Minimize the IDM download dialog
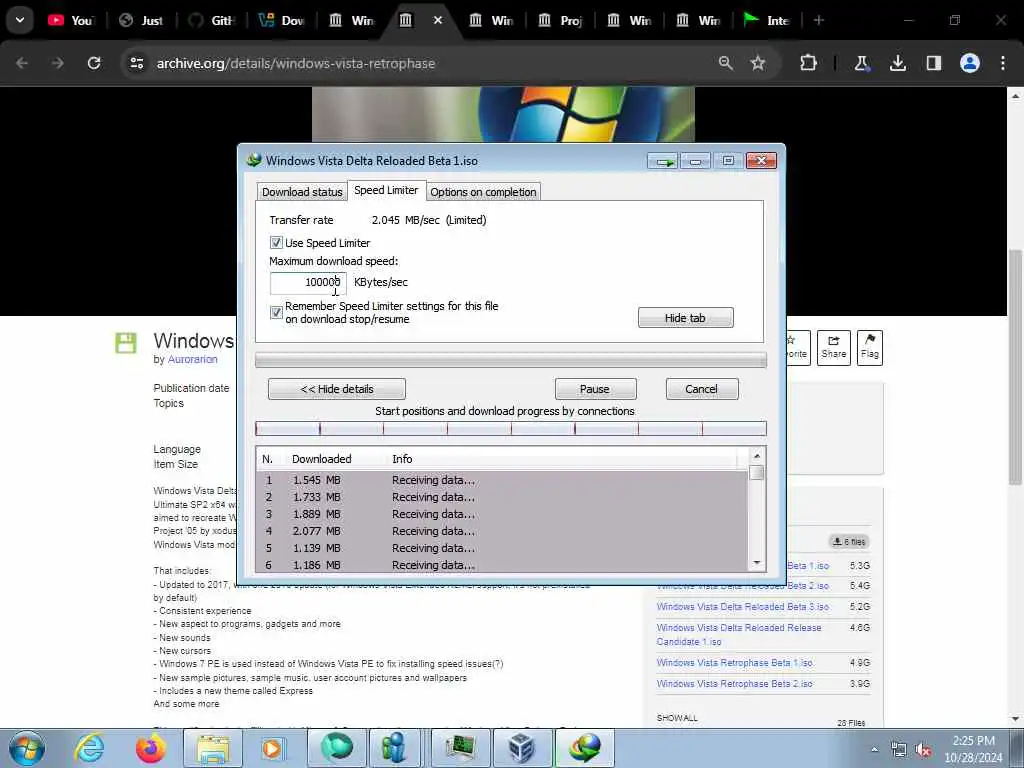The width and height of the screenshot is (1024, 768). point(696,161)
